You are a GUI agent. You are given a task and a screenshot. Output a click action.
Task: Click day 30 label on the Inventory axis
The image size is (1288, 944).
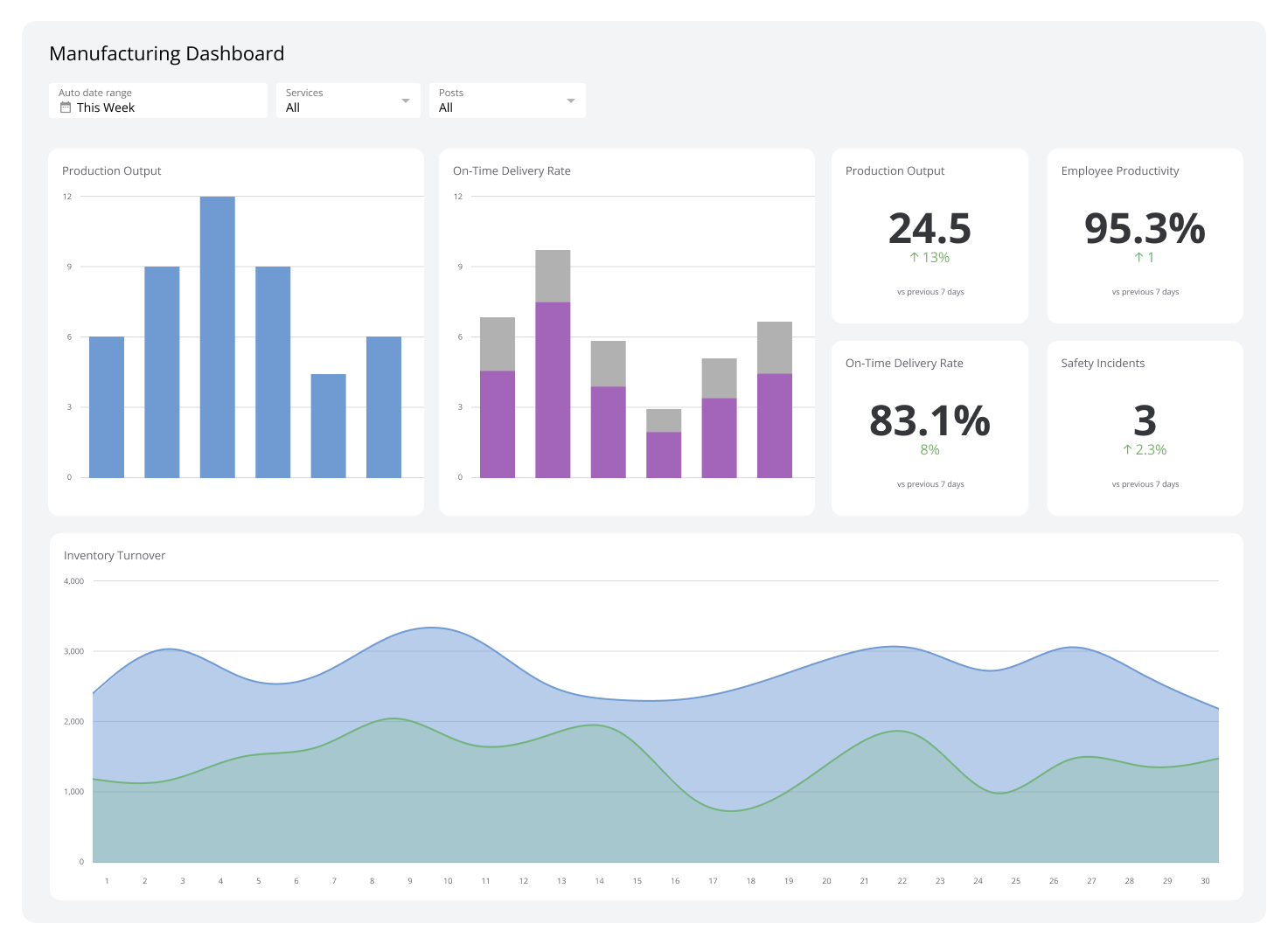1205,880
